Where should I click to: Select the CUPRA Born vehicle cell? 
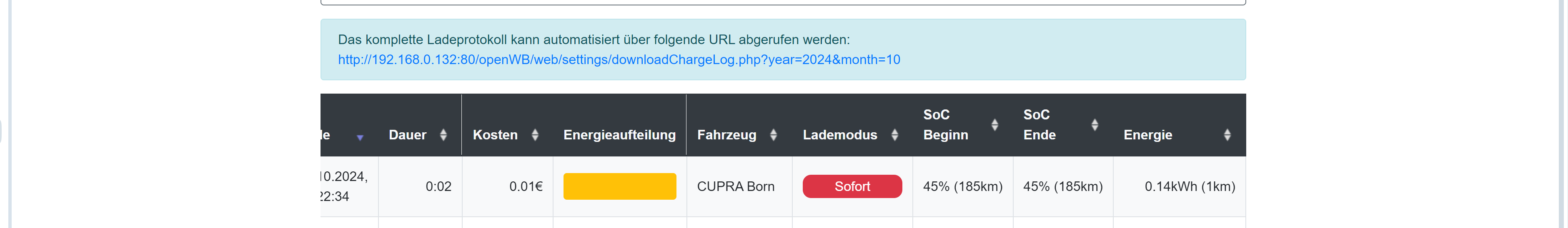click(735, 187)
